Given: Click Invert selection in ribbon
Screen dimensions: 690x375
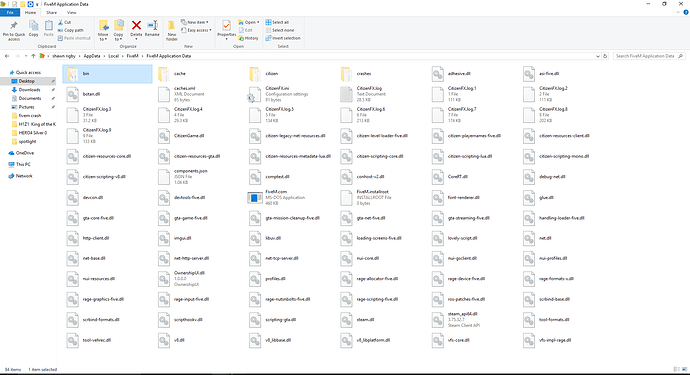Looking at the screenshot, I should tap(283, 38).
